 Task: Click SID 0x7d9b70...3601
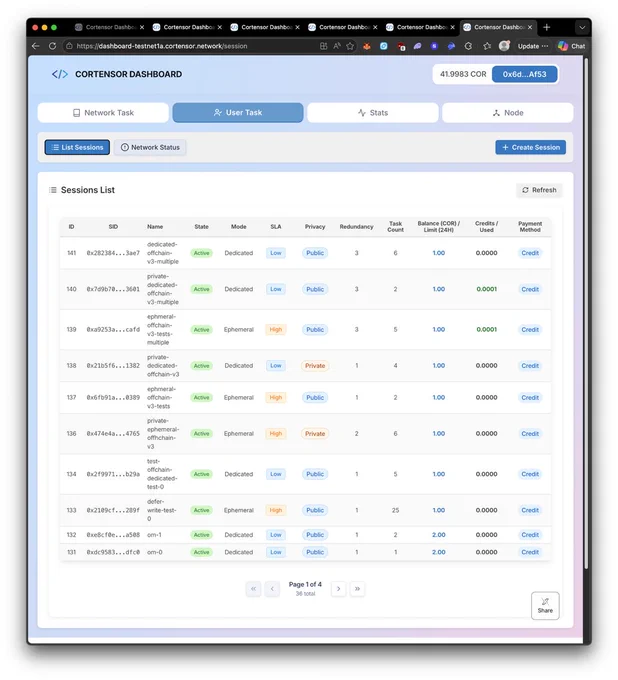coord(113,289)
